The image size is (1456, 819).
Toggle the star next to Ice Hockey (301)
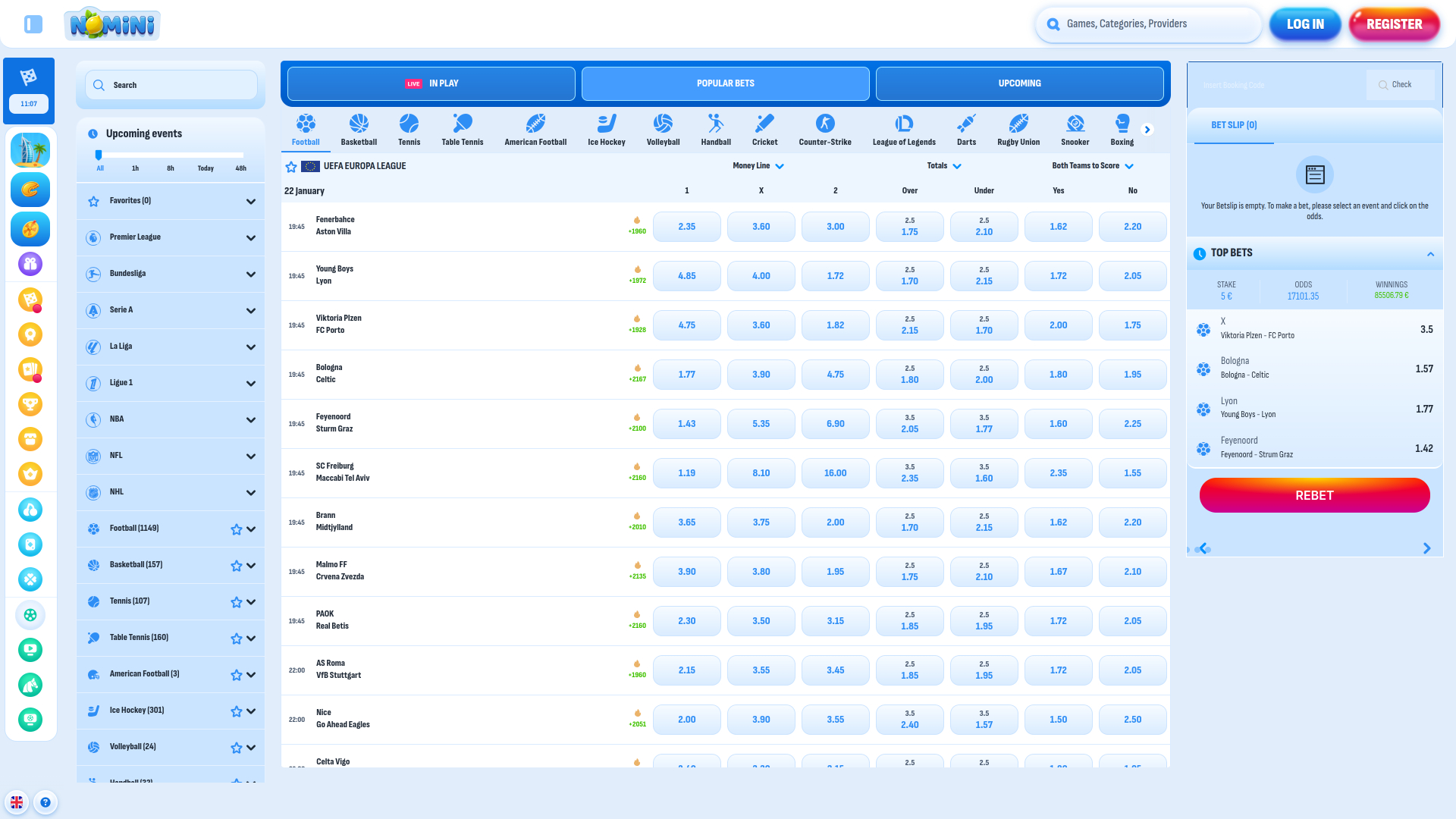click(x=236, y=711)
